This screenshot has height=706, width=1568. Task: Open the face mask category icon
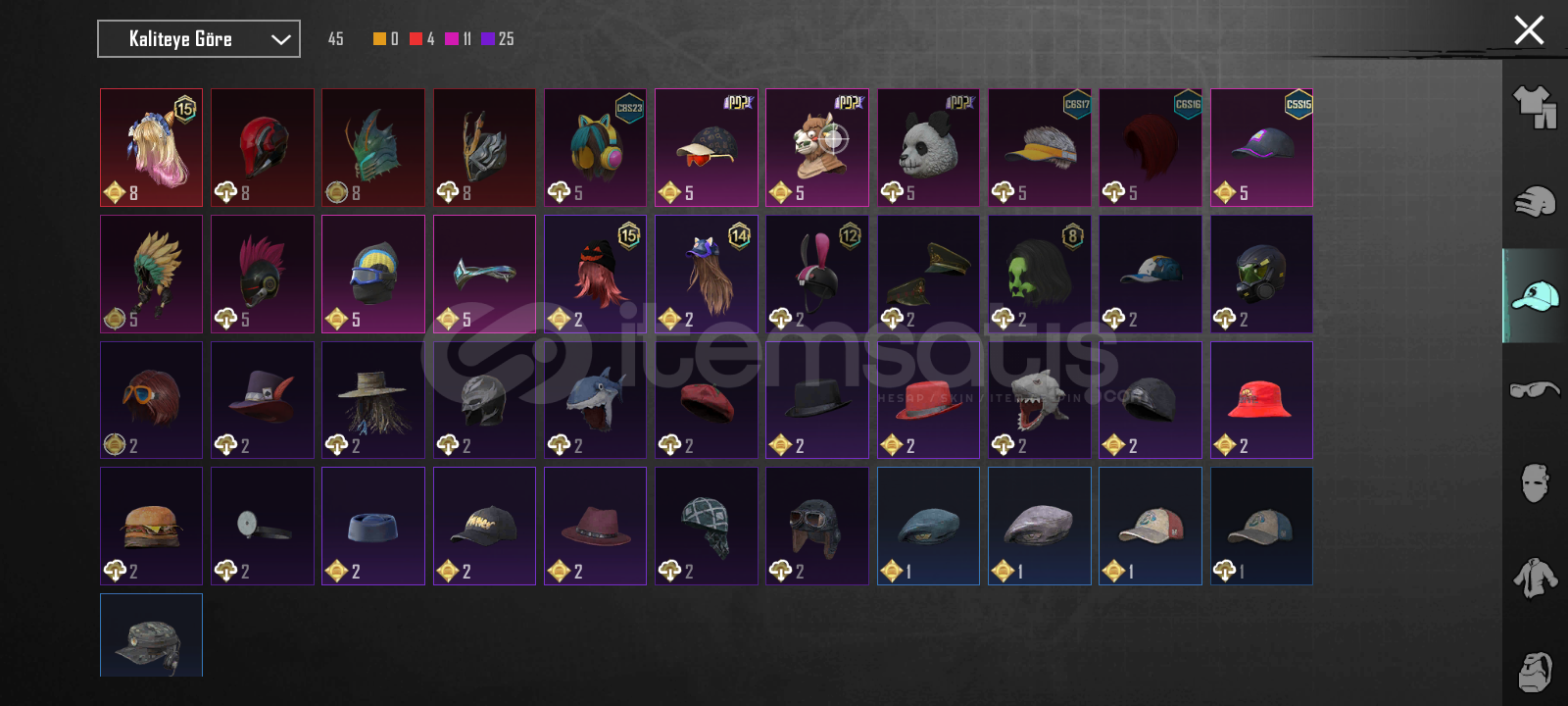1535,482
